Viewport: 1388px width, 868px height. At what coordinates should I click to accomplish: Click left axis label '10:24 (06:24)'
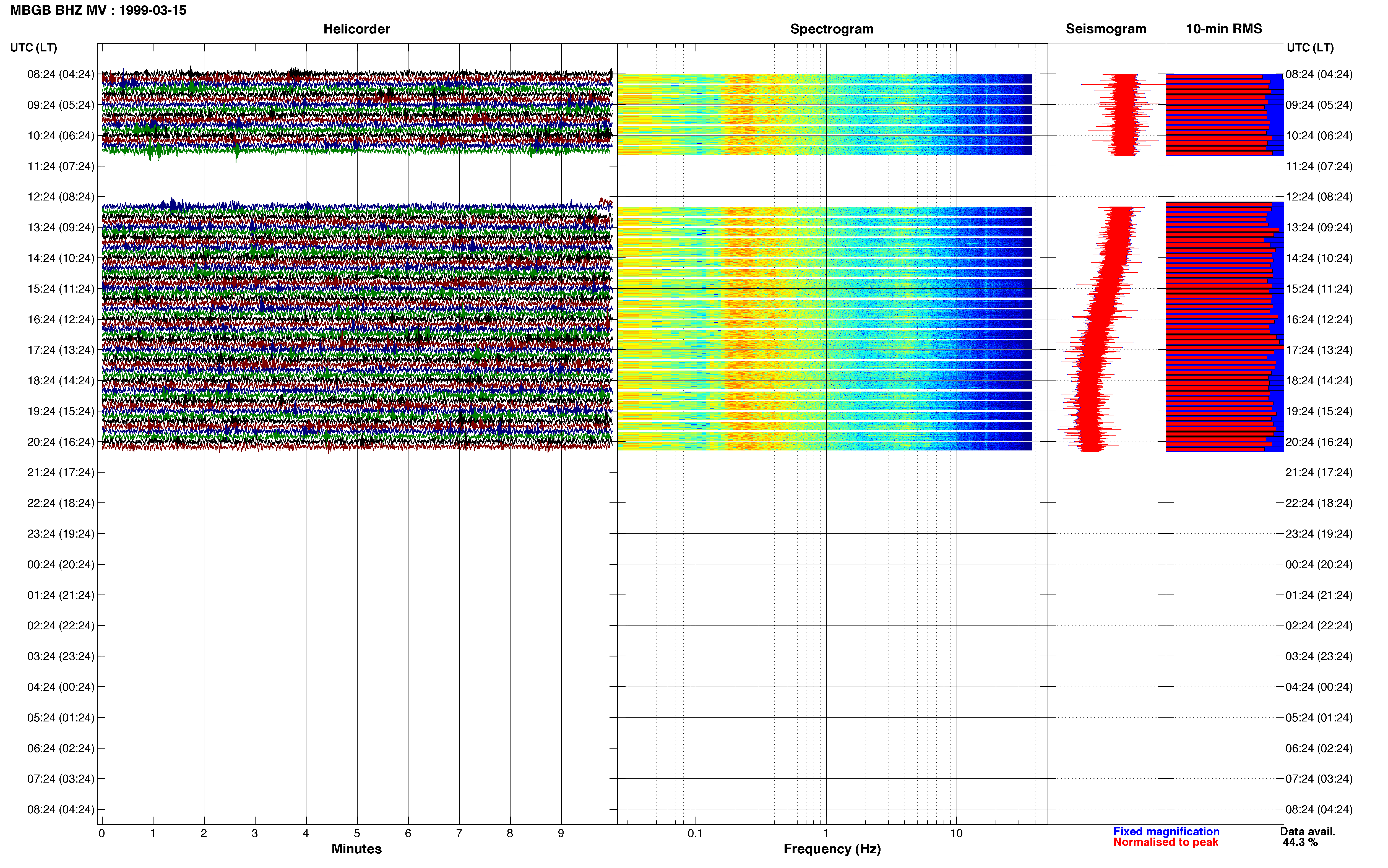coord(61,135)
